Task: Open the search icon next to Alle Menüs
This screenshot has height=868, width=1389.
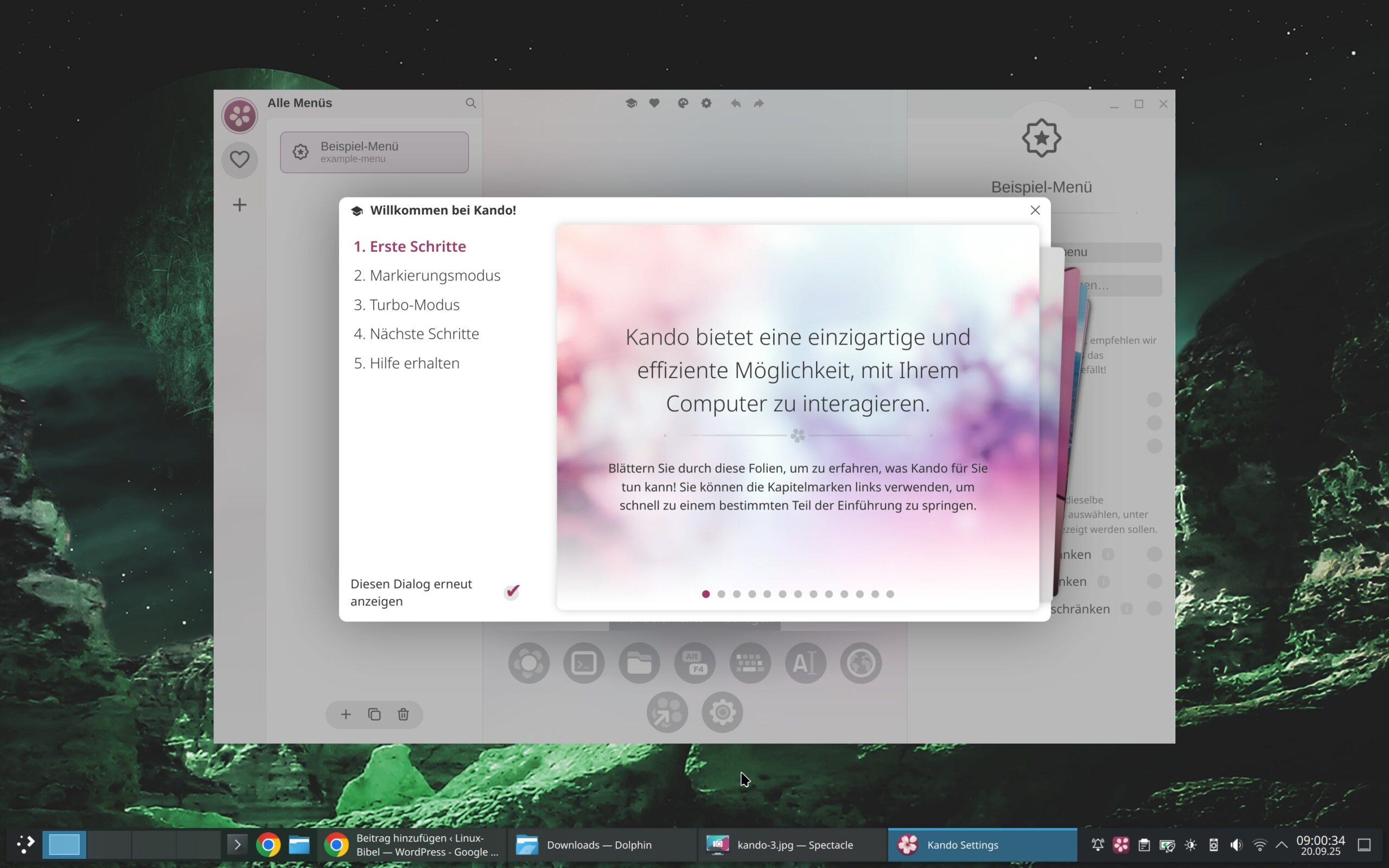Action: 470,103
